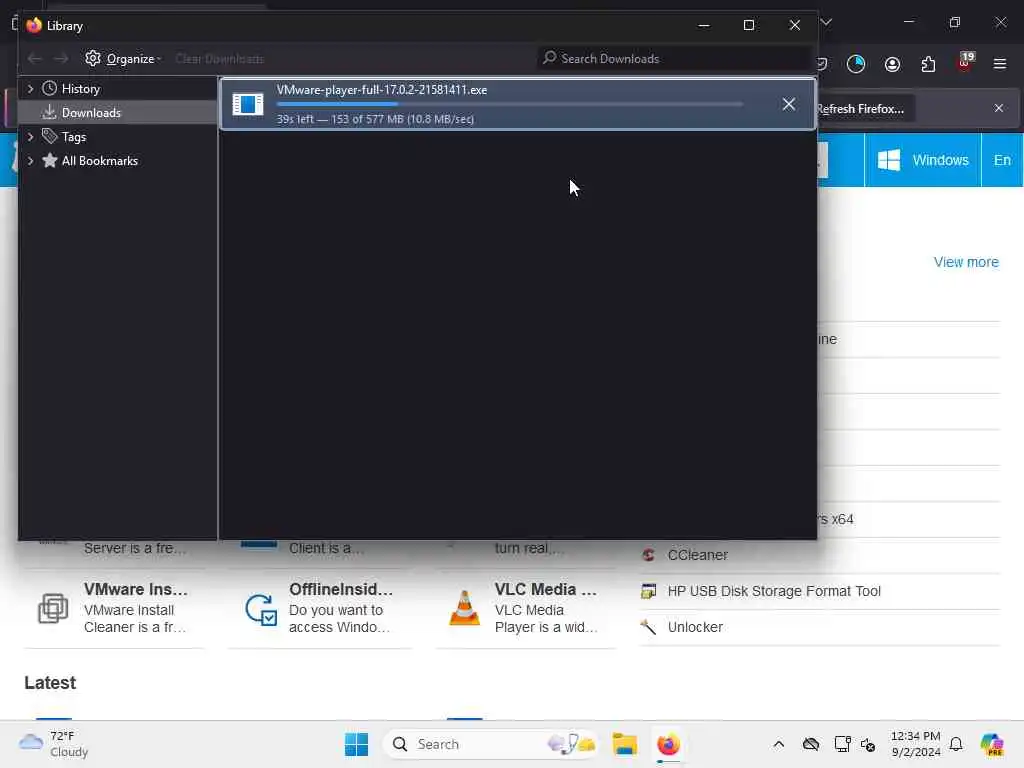
Task: Click the VMware download progress bar
Action: click(509, 104)
